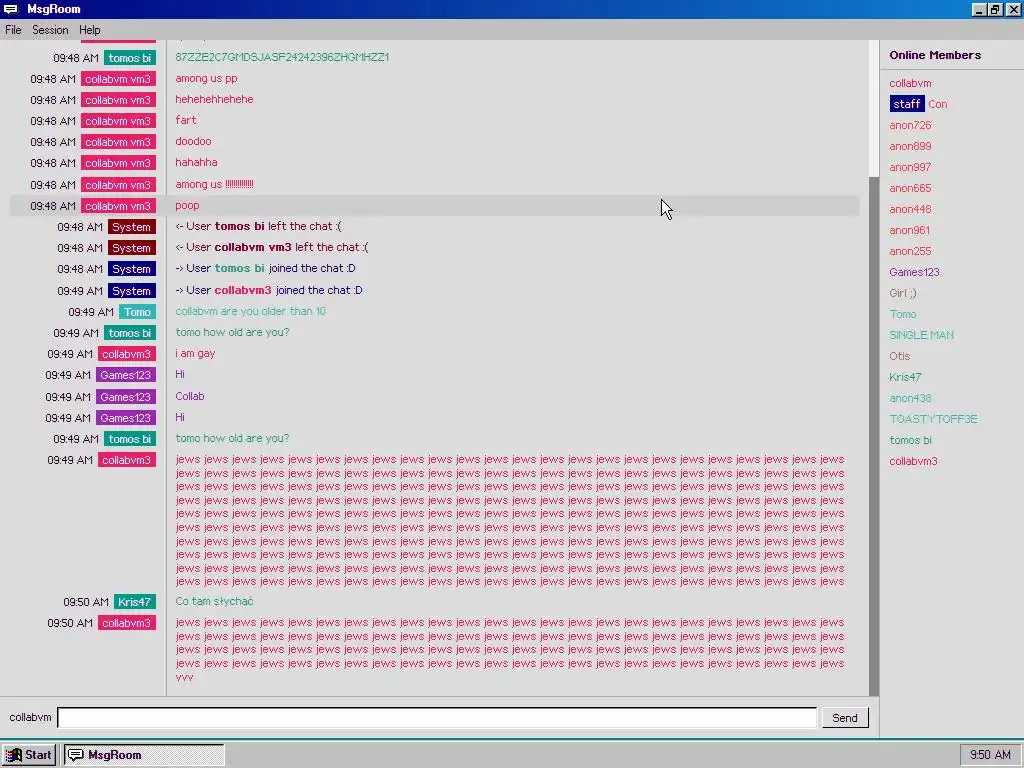The image size is (1024, 768).
Task: Select collabvm in Online Members
Action: 910,83
